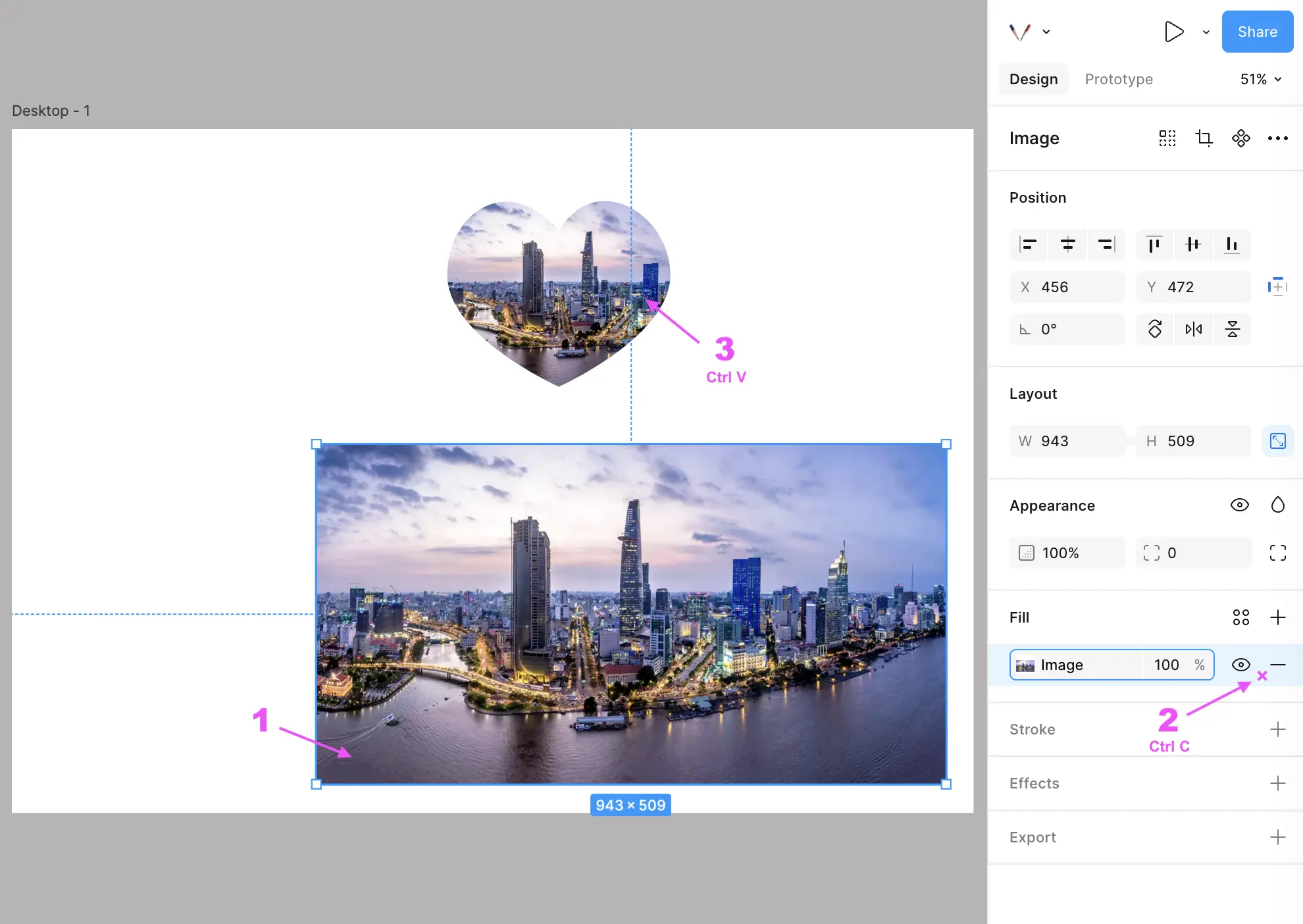1303x924 pixels.
Task: Click flip horizontal icon
Action: point(1193,329)
